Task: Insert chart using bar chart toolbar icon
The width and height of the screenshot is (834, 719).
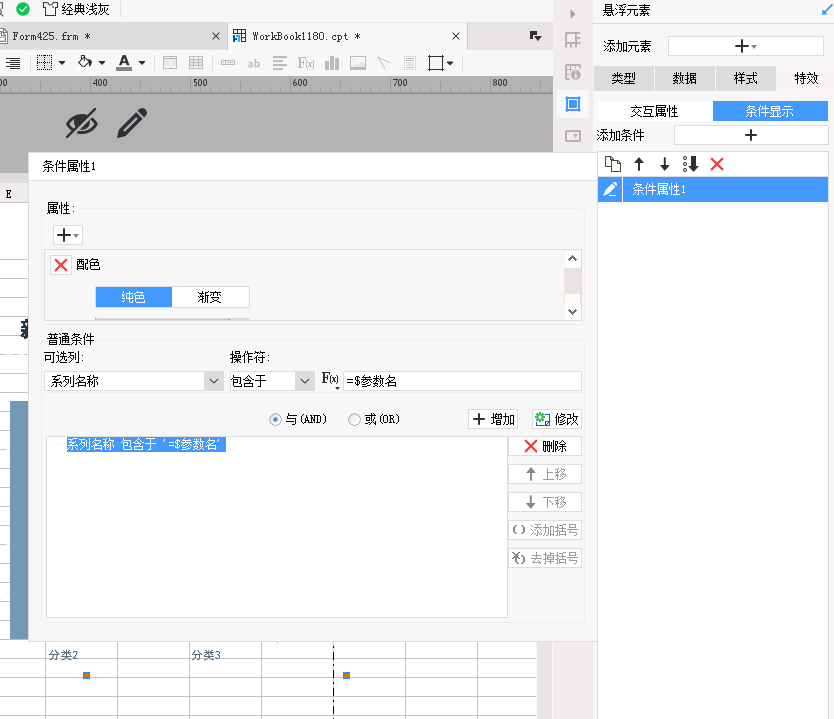Action: coord(332,63)
